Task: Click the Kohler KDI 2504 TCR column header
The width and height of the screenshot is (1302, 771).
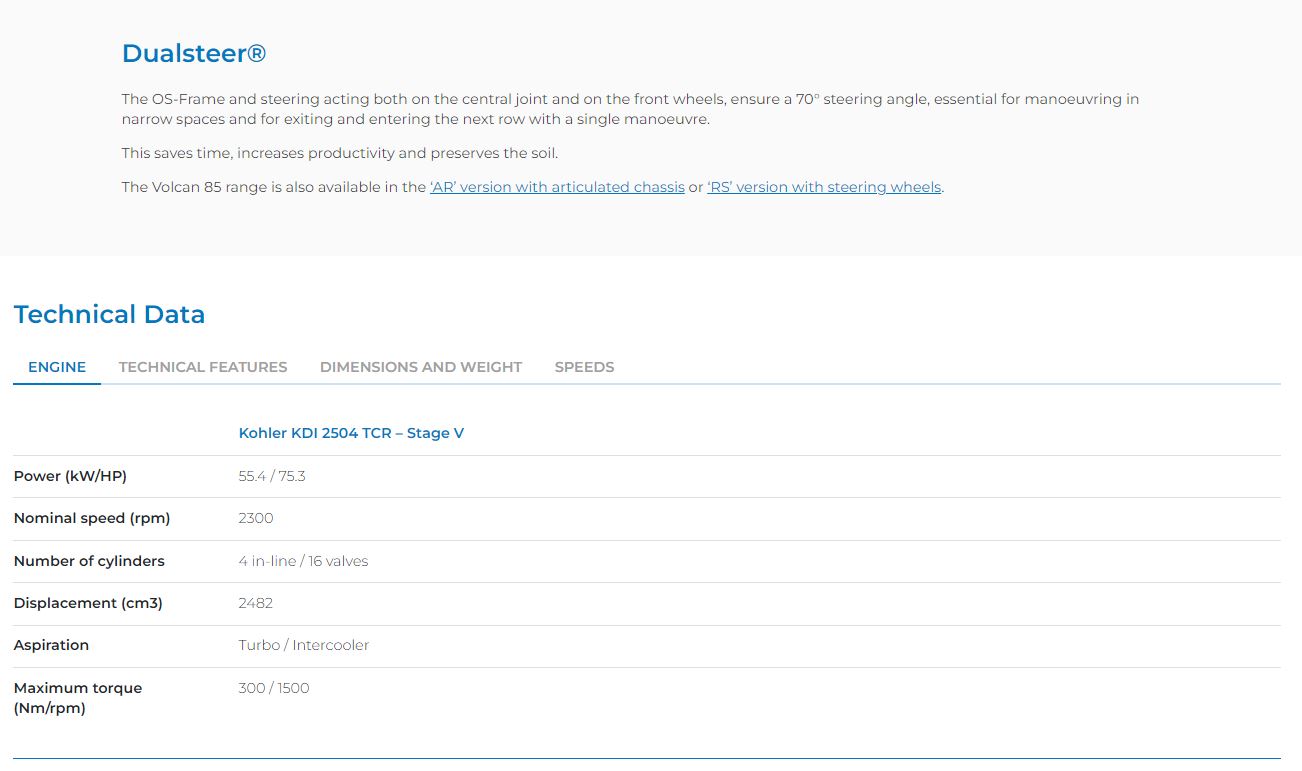Action: [351, 433]
